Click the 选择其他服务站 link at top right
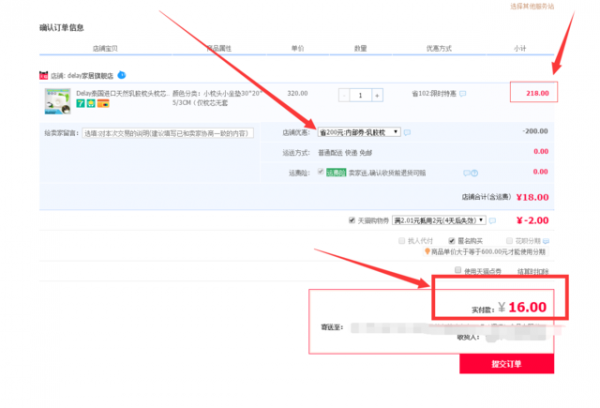The image size is (600, 408). tap(532, 6)
